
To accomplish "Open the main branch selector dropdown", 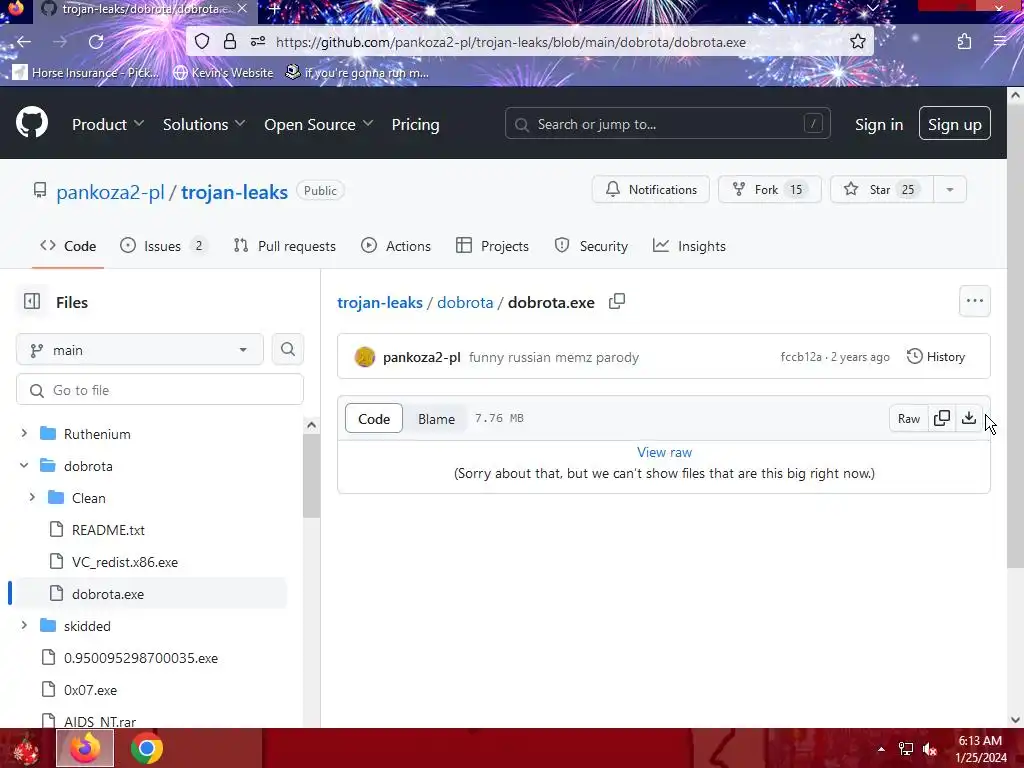I will (x=140, y=349).
